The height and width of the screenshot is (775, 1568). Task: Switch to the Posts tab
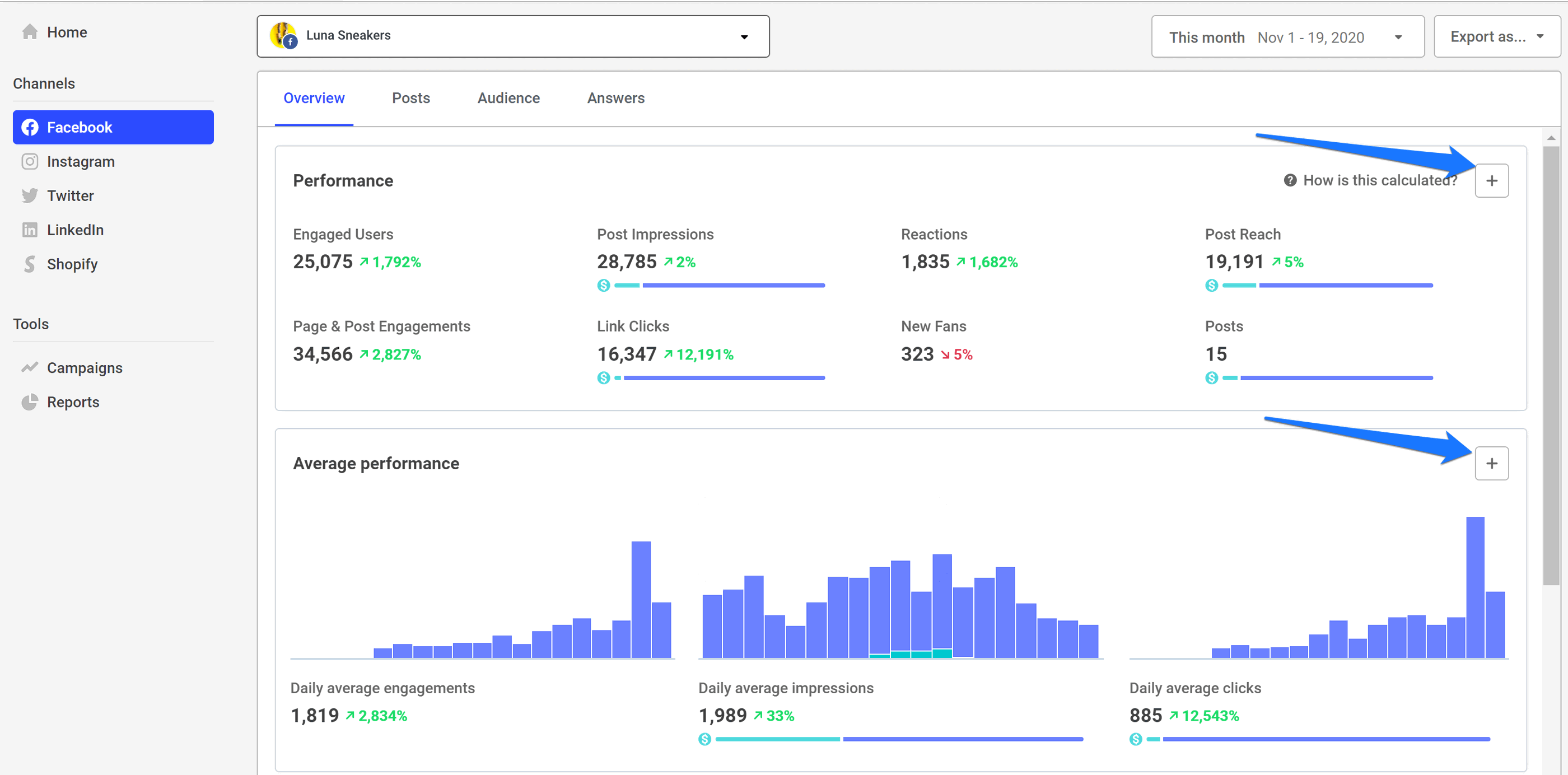[x=411, y=97]
